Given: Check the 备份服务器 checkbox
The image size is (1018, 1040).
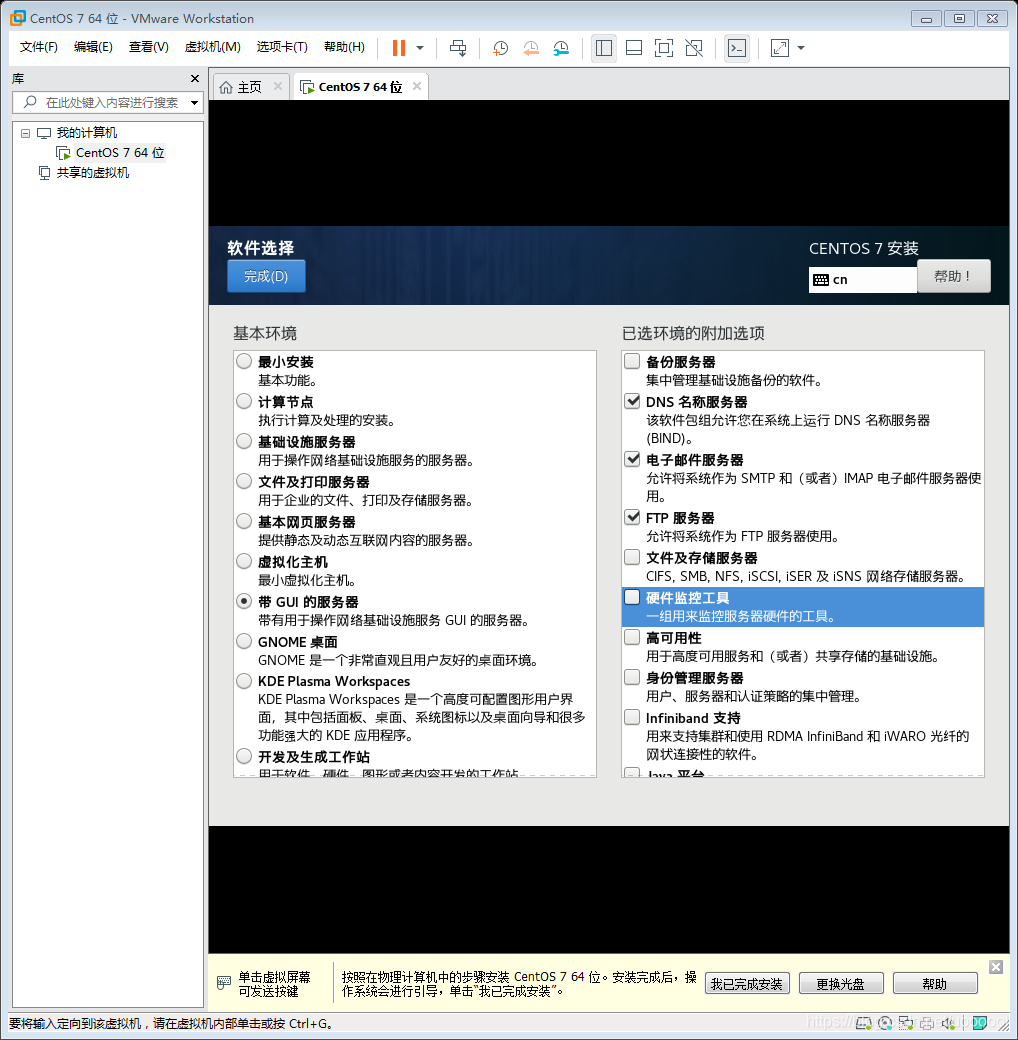Looking at the screenshot, I should (x=632, y=361).
